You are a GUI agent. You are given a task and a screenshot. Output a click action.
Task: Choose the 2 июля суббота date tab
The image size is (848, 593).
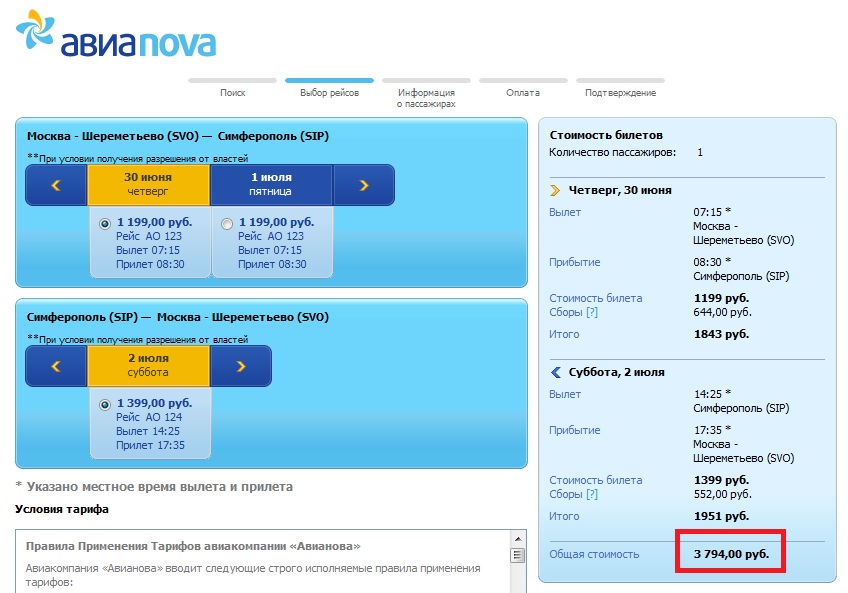point(148,366)
